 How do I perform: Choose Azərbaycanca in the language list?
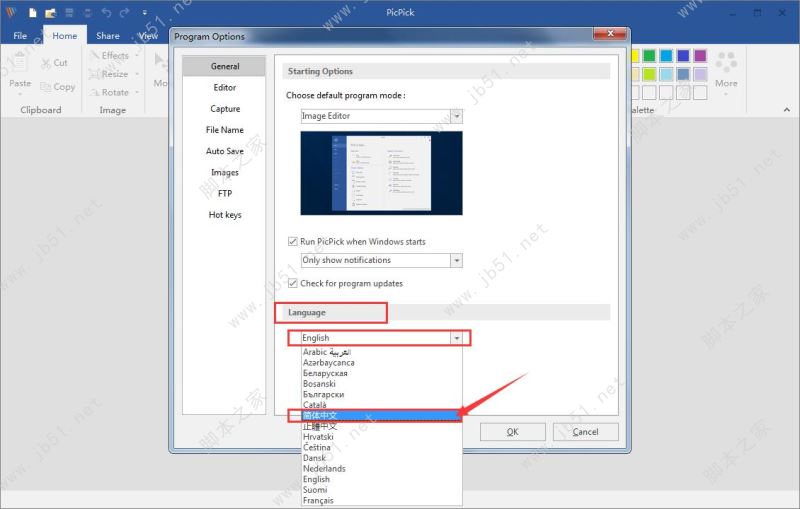tap(381, 363)
